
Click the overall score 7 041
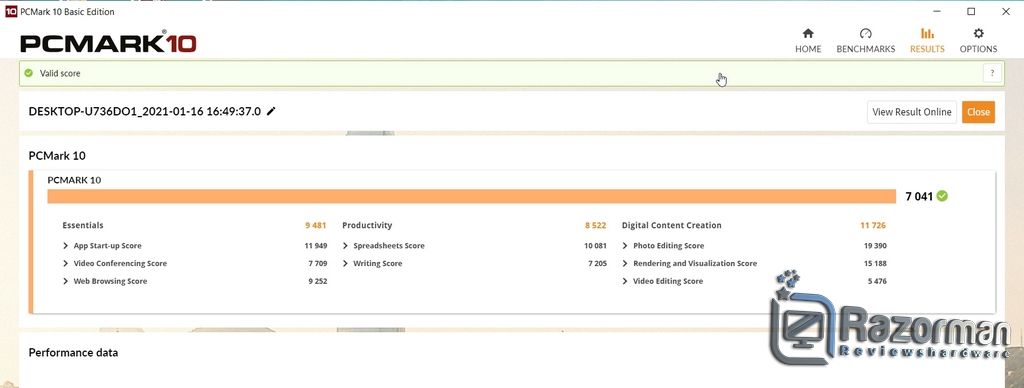(919, 196)
